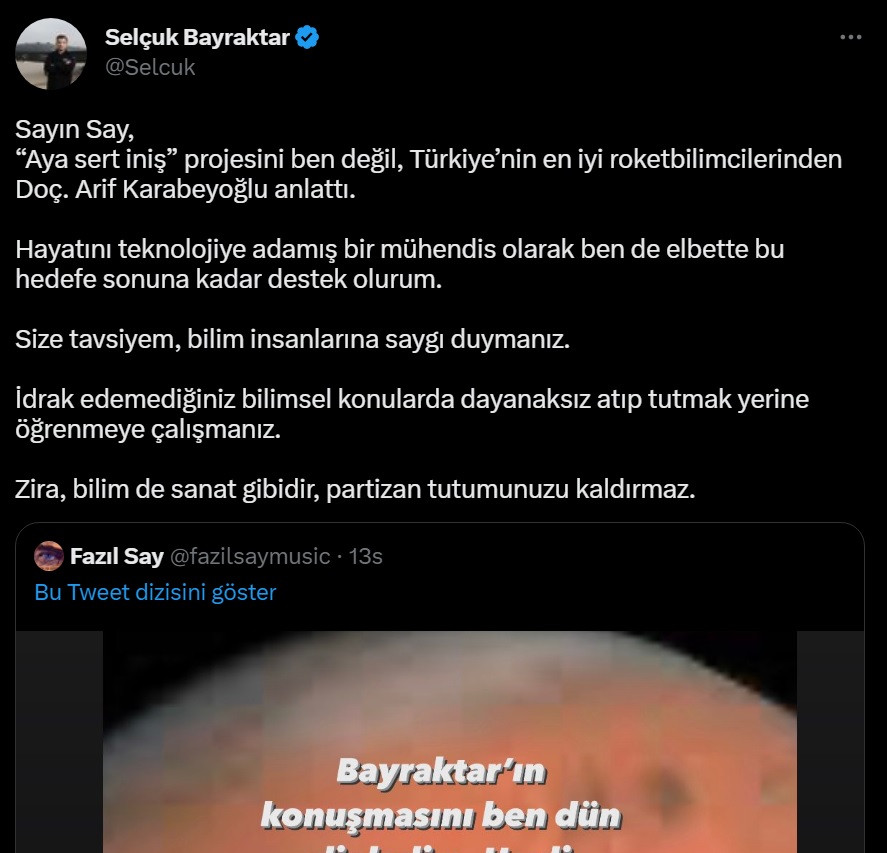Click "Bu Tweet dizisini göster" link

click(x=155, y=592)
